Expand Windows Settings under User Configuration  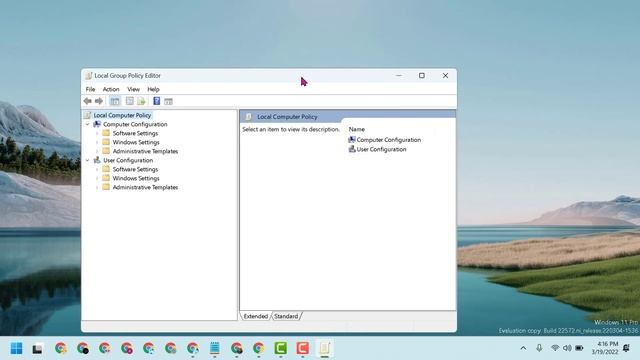pyautogui.click(x=97, y=178)
